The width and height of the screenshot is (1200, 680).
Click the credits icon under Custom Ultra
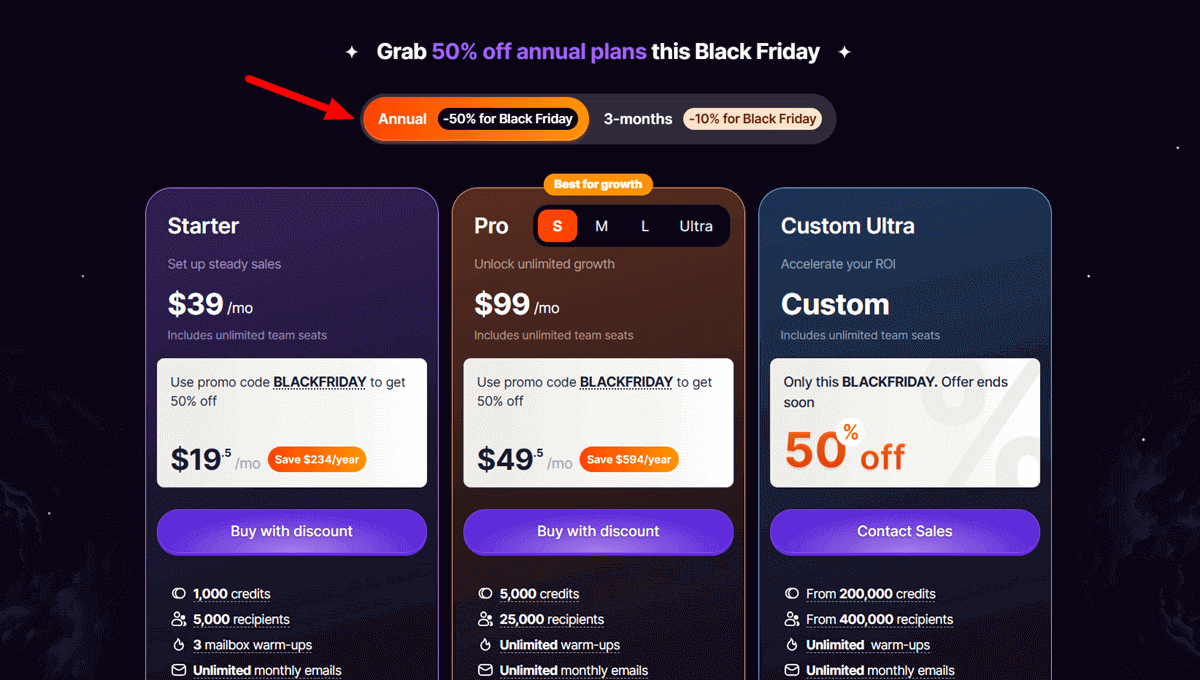793,593
